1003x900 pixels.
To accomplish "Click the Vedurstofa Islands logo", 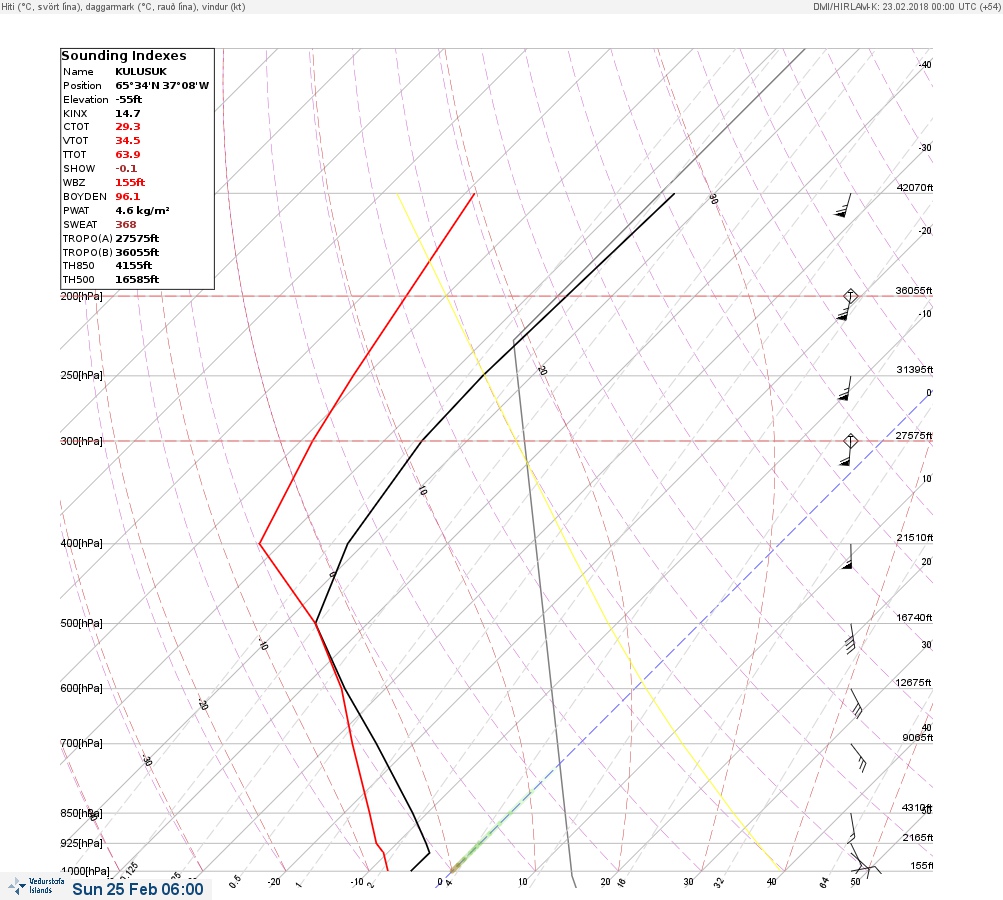I will coord(37,886).
